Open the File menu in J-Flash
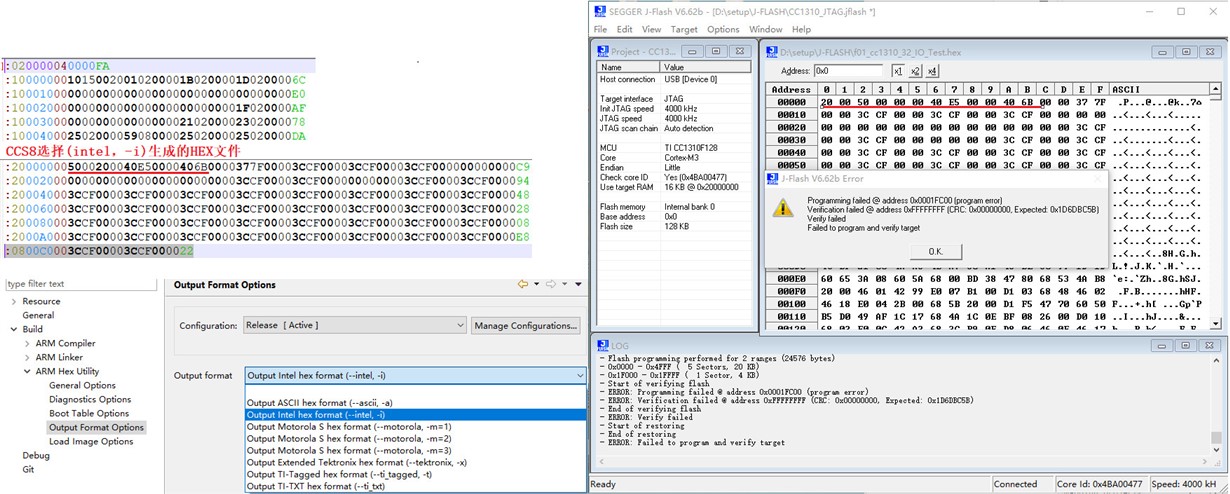Image resolution: width=1230 pixels, height=494 pixels. pyautogui.click(x=600, y=29)
